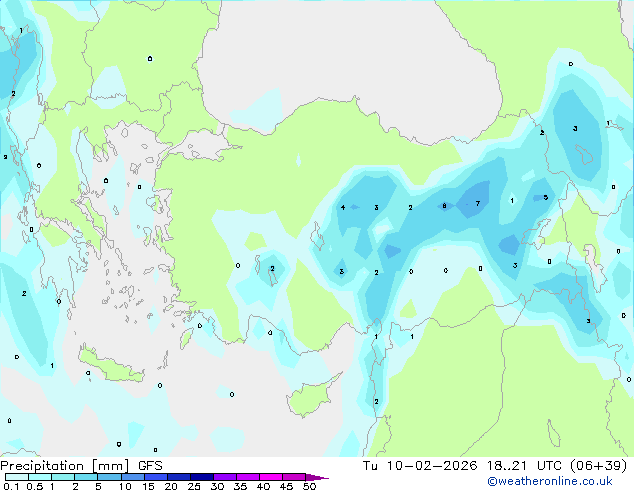Click the legend label "45"

286,486
